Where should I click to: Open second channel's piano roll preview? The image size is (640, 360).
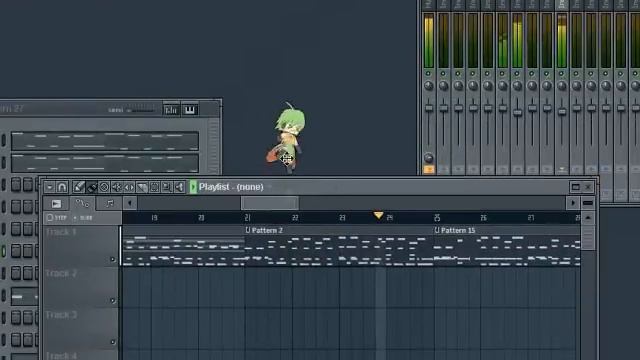(105, 163)
